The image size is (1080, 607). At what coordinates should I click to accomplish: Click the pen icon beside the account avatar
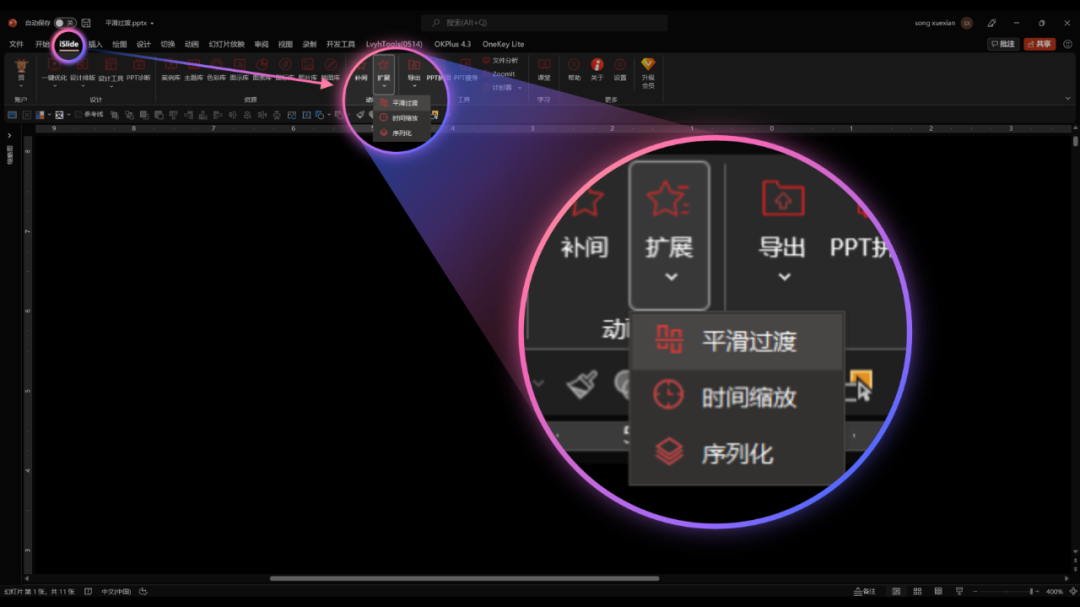tap(992, 23)
